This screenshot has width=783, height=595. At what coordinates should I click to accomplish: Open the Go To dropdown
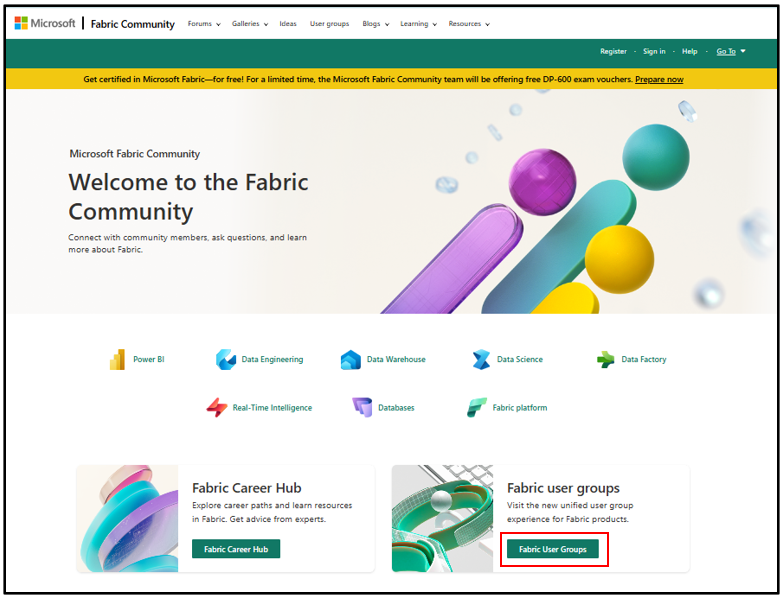731,51
